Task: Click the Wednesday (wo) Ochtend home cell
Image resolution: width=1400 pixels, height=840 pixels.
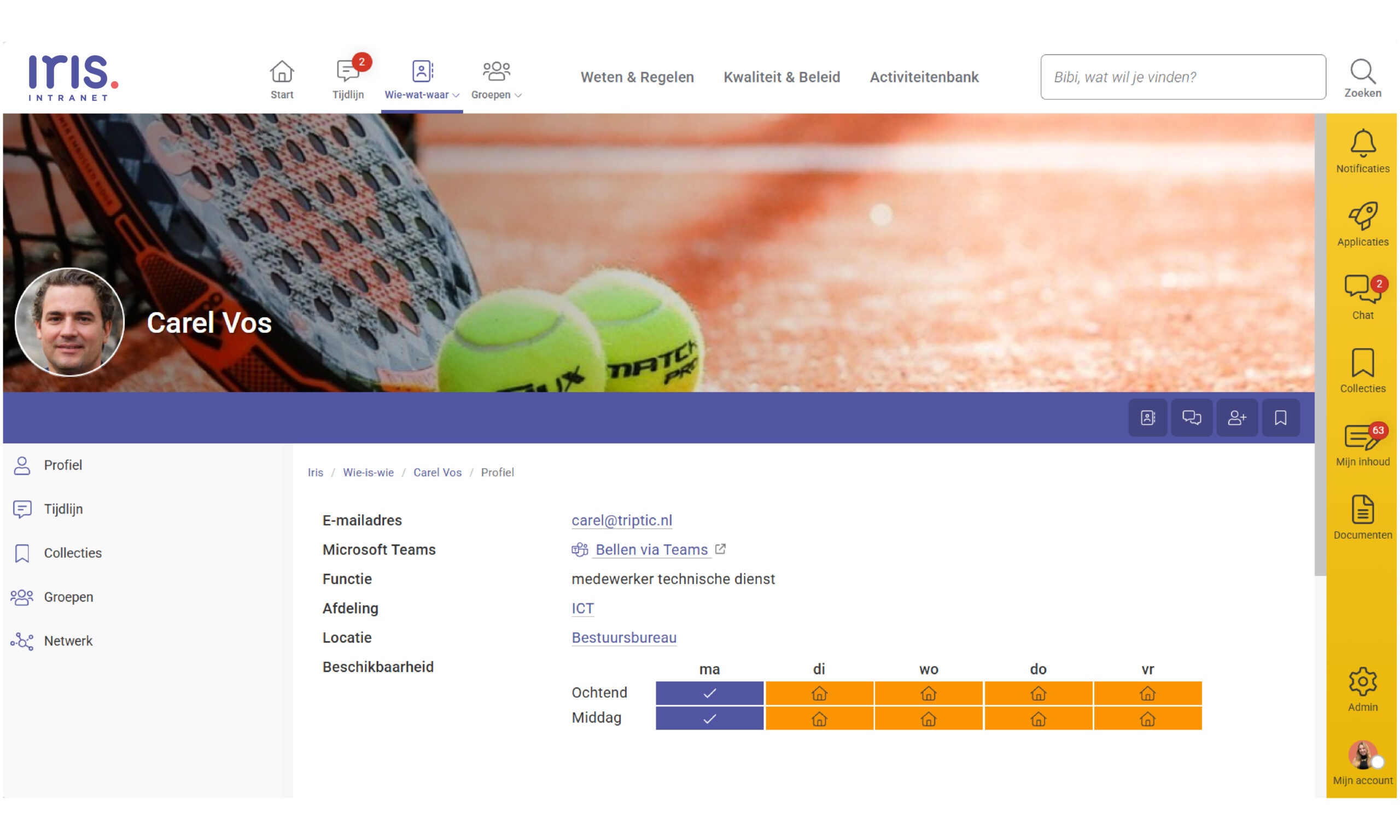Action: pos(928,693)
